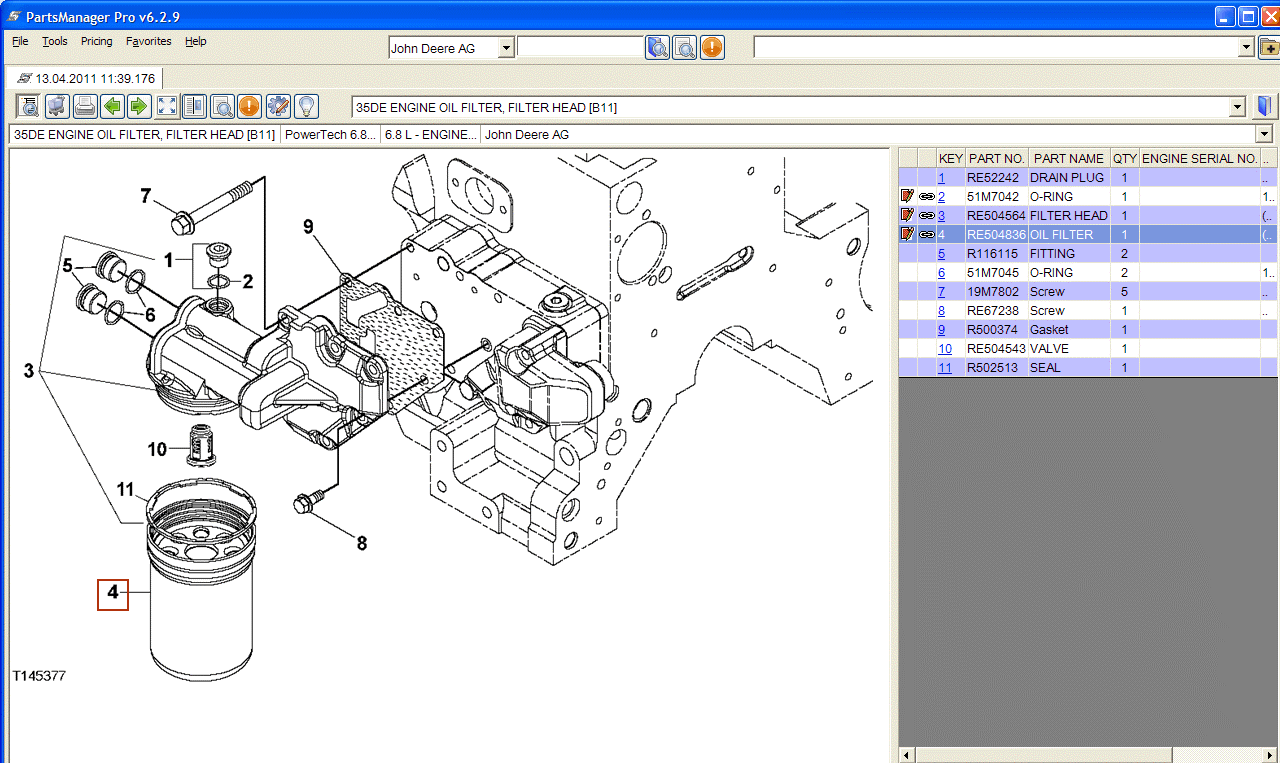Click the gear with pencil settings icon
Screen dimensions: 1280x763
coord(278,106)
